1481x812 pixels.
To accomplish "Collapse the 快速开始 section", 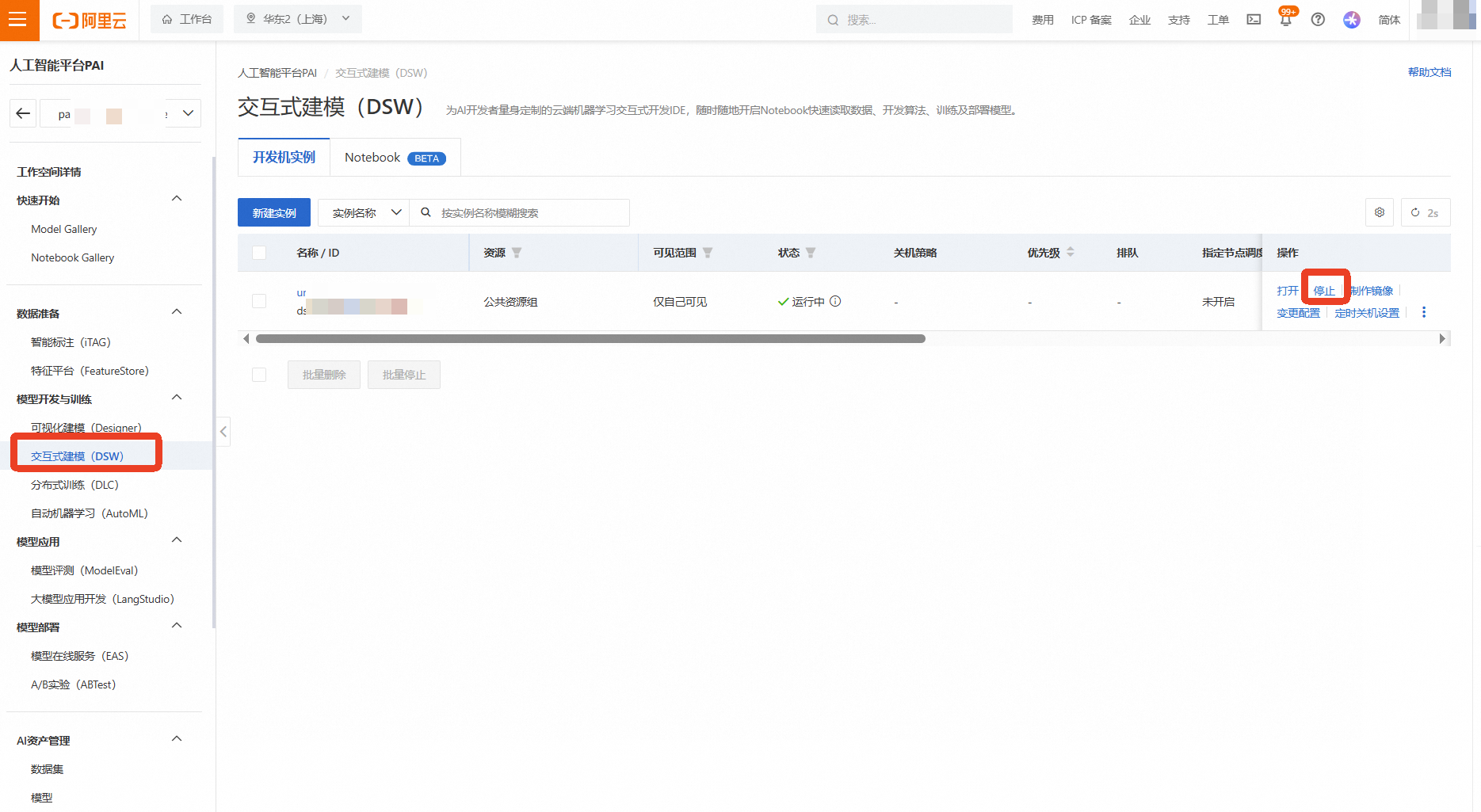I will [177, 199].
